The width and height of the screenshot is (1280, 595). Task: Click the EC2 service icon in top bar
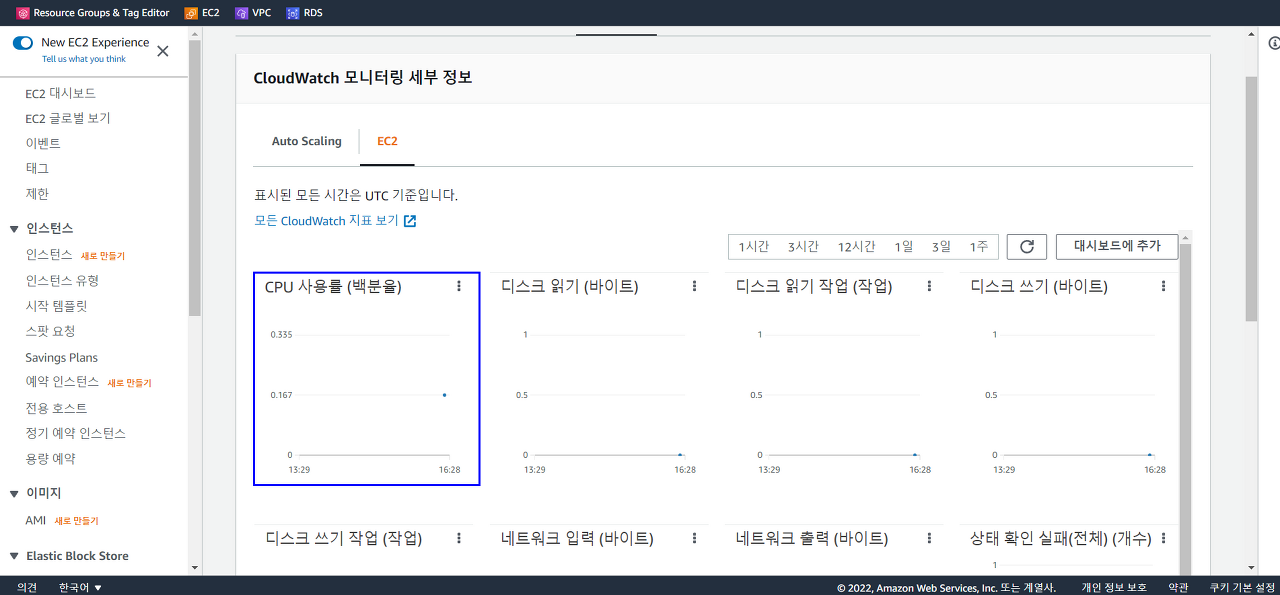click(191, 13)
